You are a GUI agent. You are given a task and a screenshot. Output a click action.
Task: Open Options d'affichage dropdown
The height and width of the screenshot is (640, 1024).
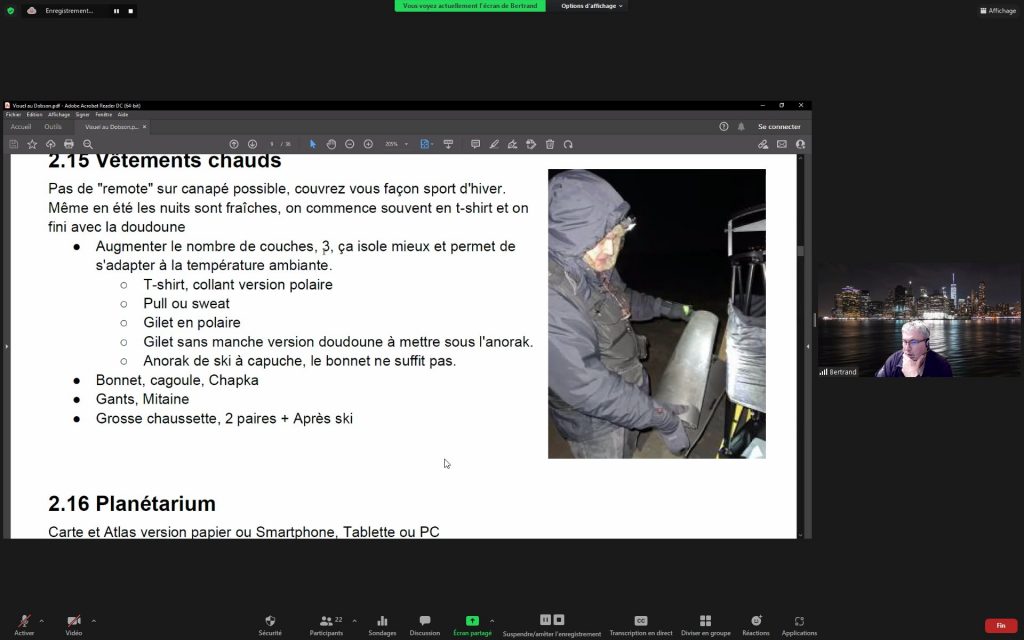(x=592, y=6)
